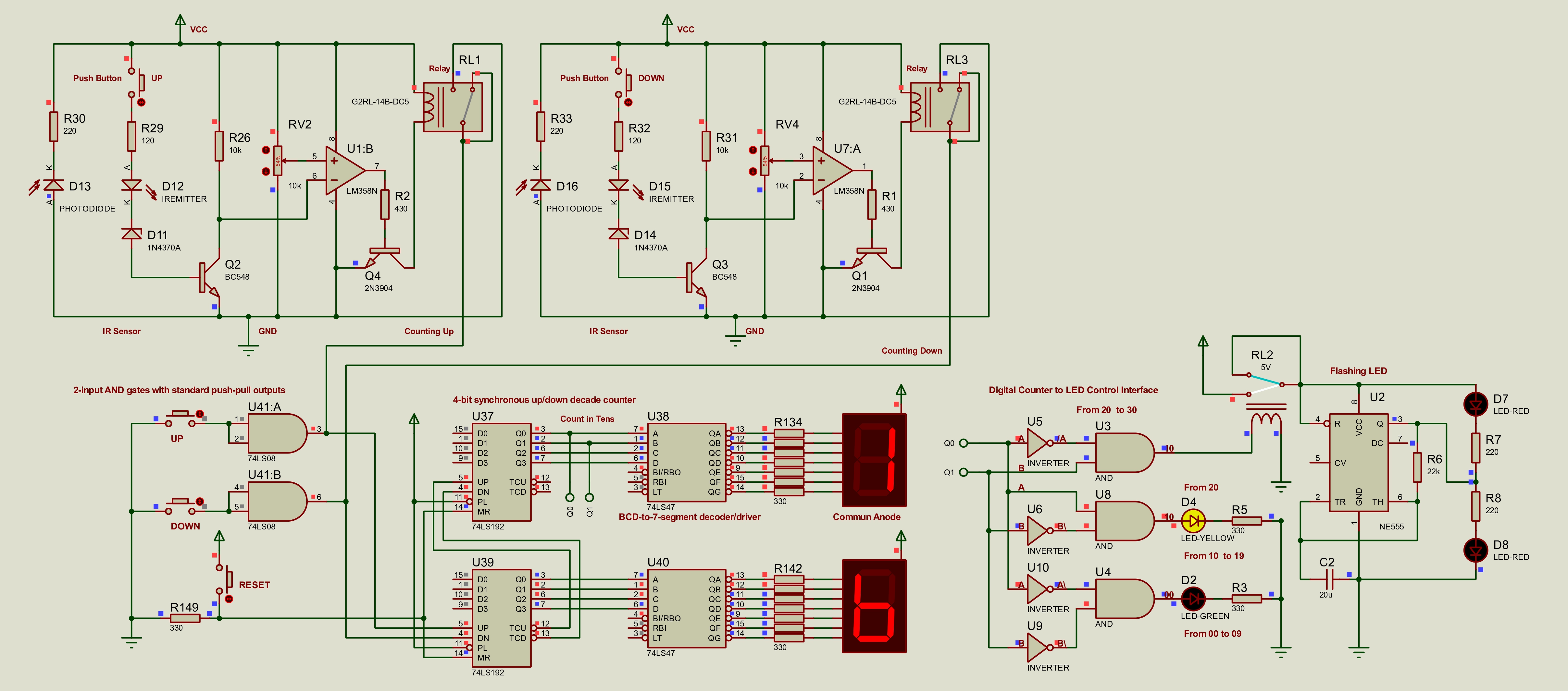Click the tens seven-segment display showing 1

pyautogui.click(x=874, y=460)
